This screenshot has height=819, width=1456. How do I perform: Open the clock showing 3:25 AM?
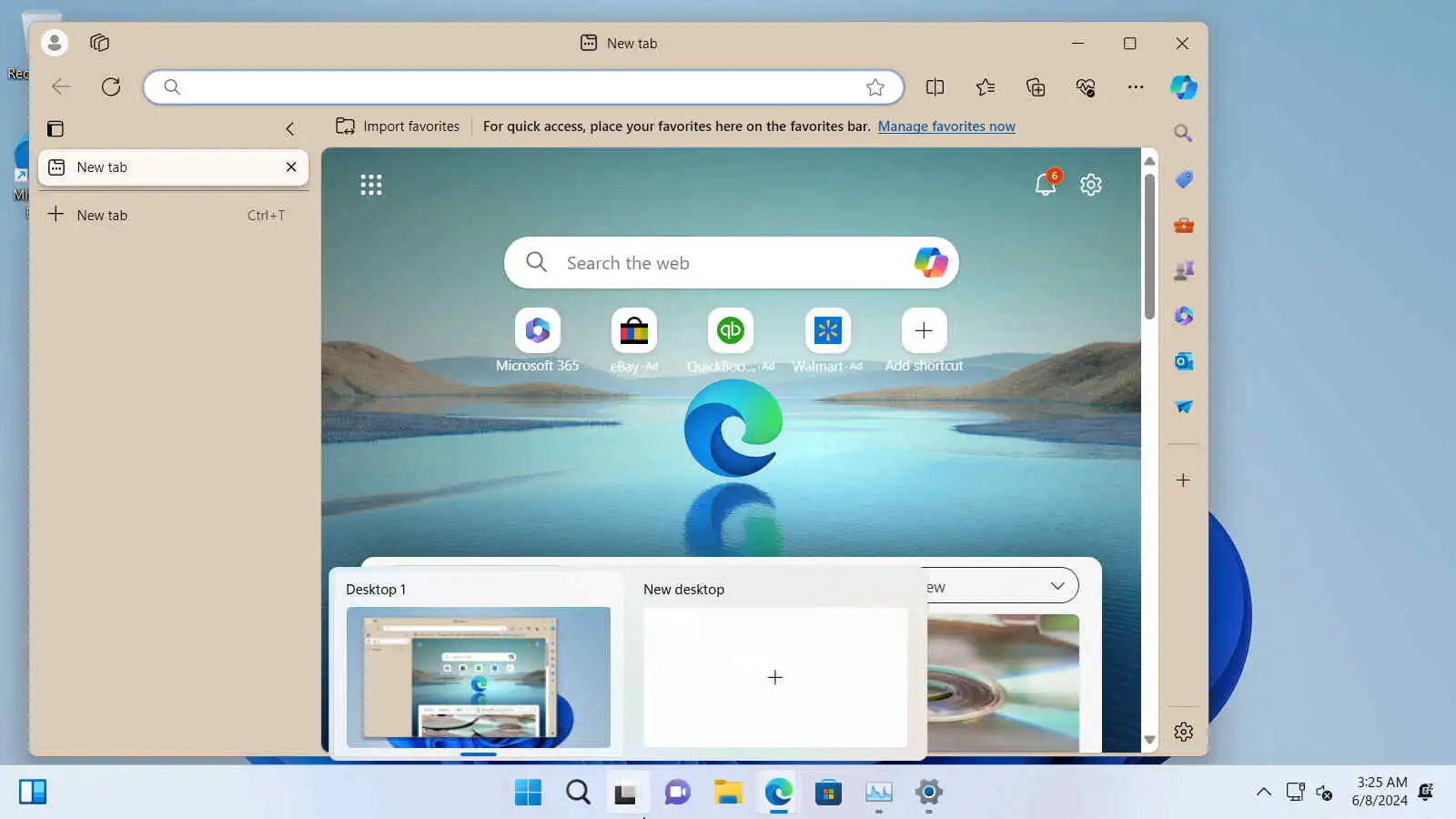[x=1380, y=792]
